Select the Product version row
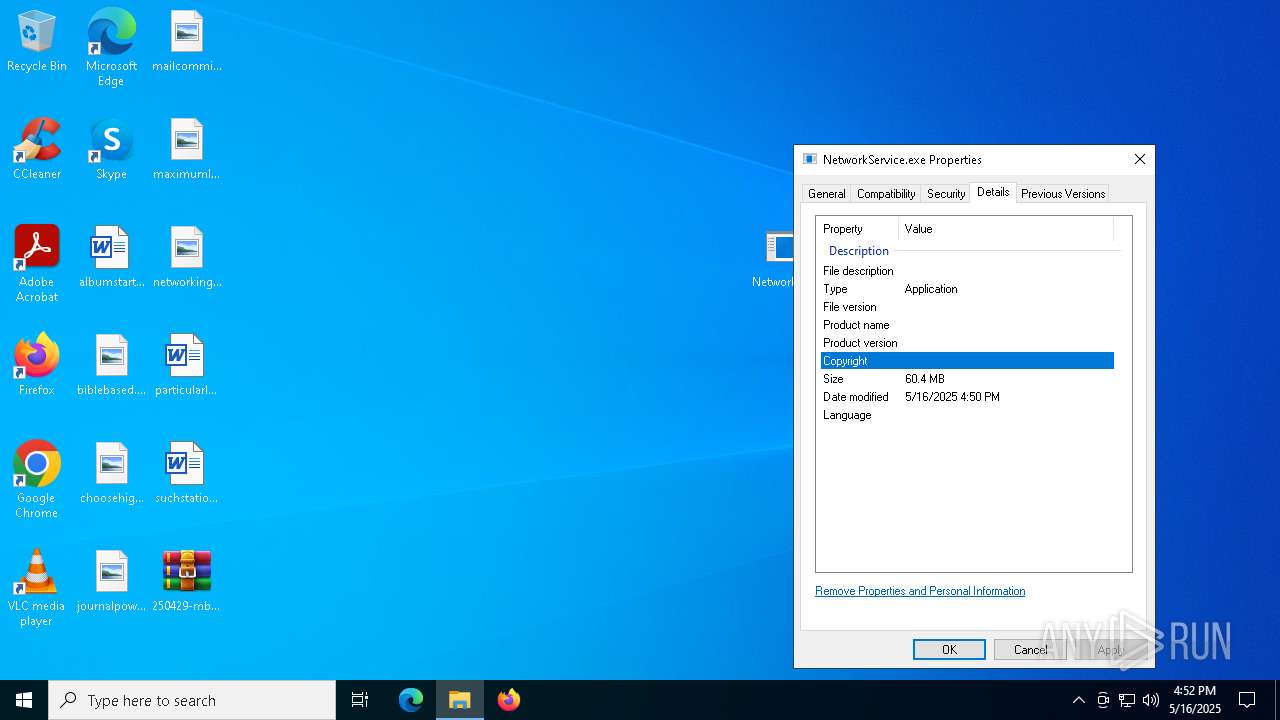Image resolution: width=1280 pixels, height=720 pixels. [x=967, y=343]
